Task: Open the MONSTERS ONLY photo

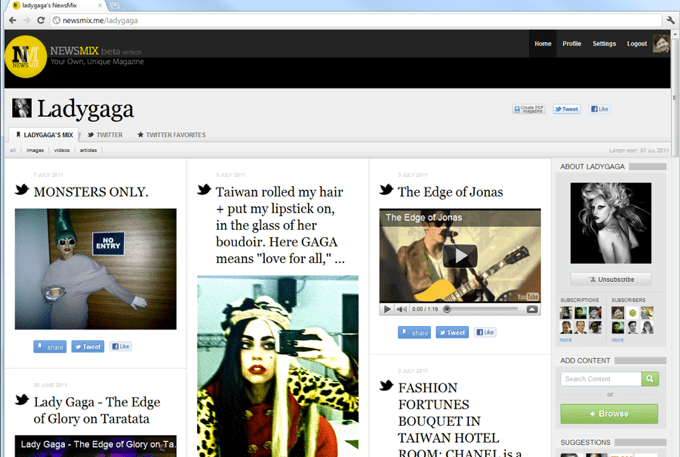Action: tap(95, 269)
